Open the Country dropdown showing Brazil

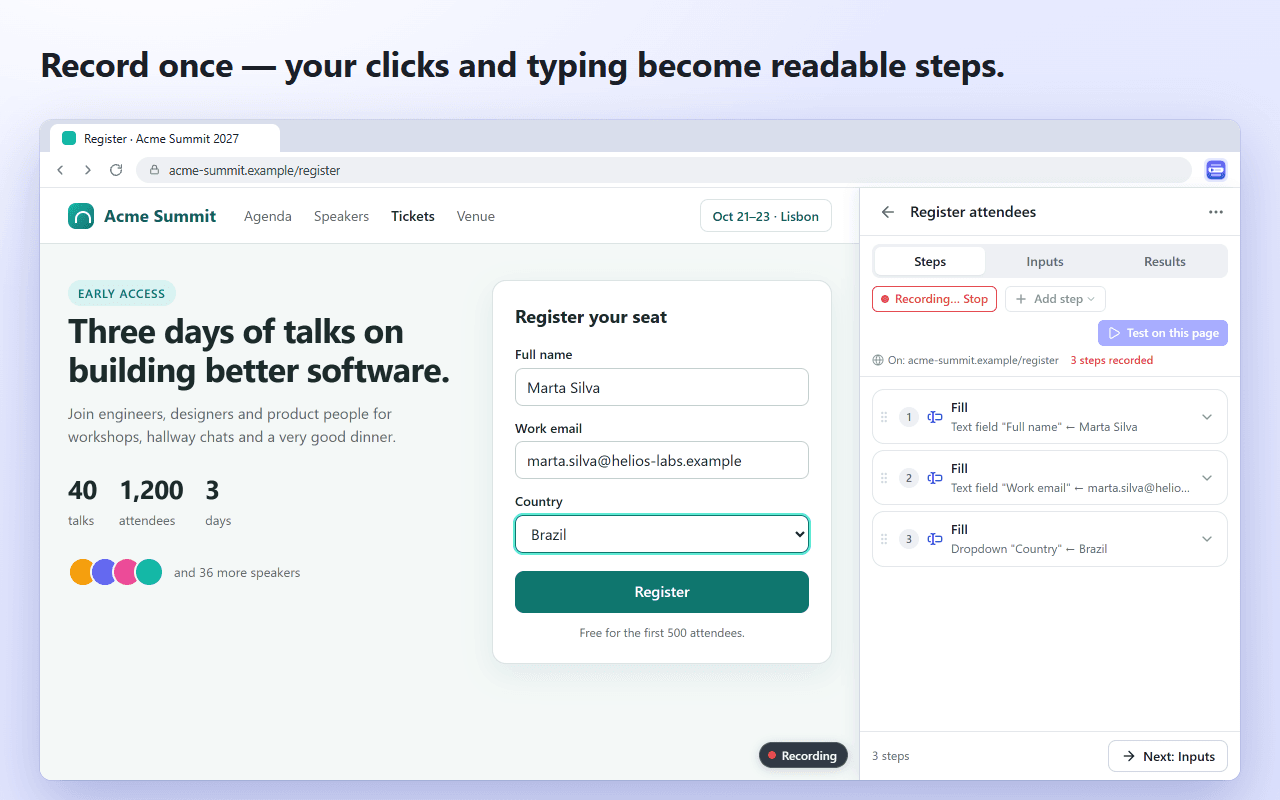(x=662, y=534)
